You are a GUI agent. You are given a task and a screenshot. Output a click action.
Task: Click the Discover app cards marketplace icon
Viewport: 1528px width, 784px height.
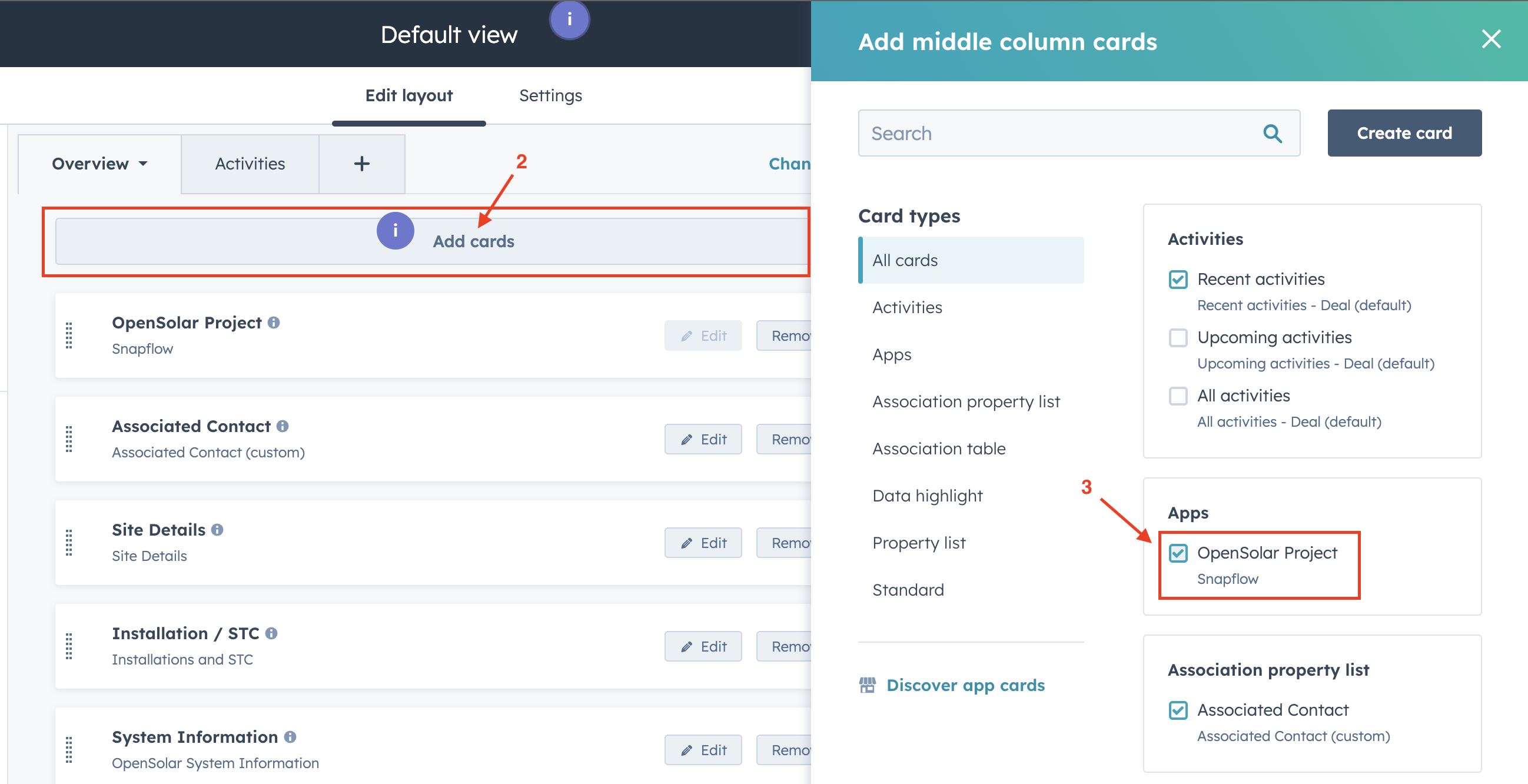click(x=867, y=685)
